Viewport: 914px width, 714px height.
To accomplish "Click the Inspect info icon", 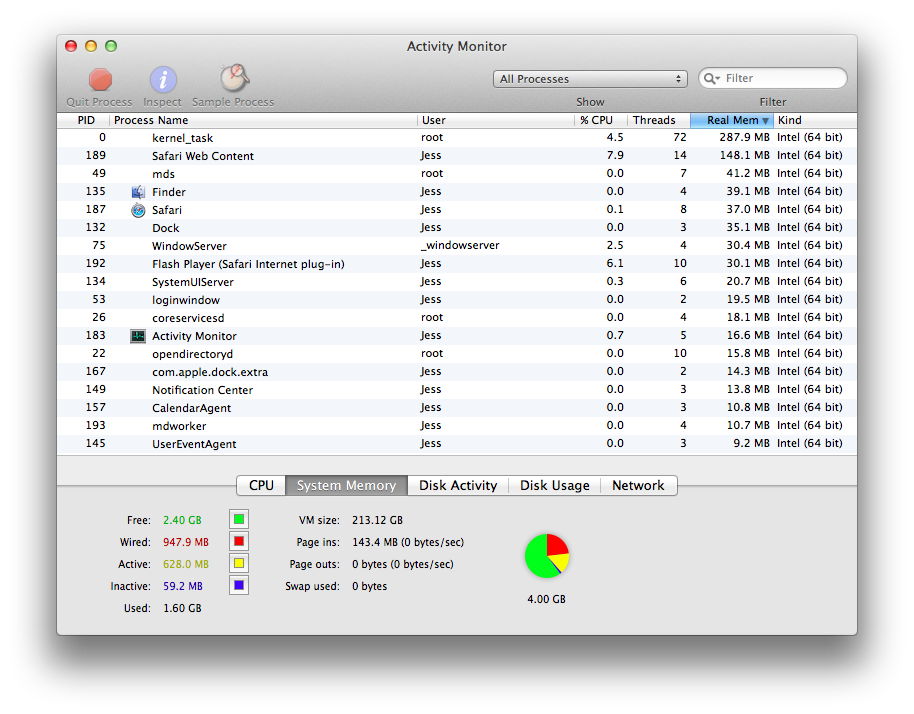I will click(163, 80).
